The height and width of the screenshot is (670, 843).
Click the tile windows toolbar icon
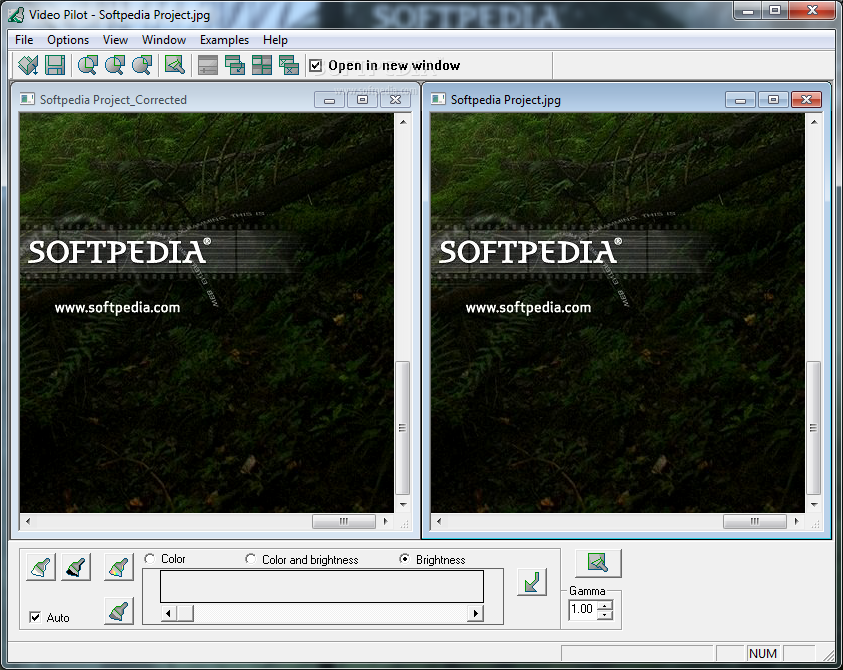262,66
